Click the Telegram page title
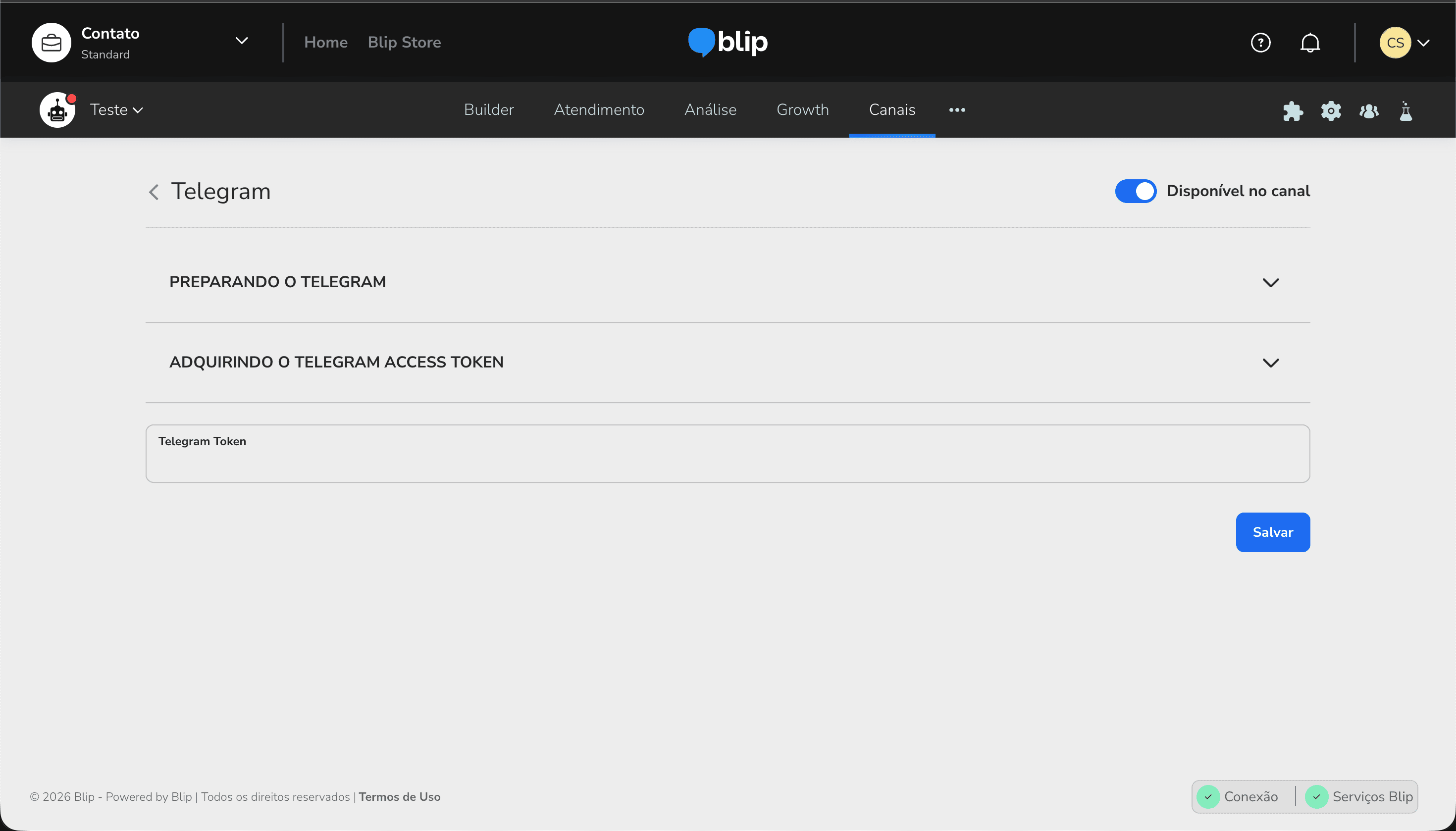 [x=221, y=191]
